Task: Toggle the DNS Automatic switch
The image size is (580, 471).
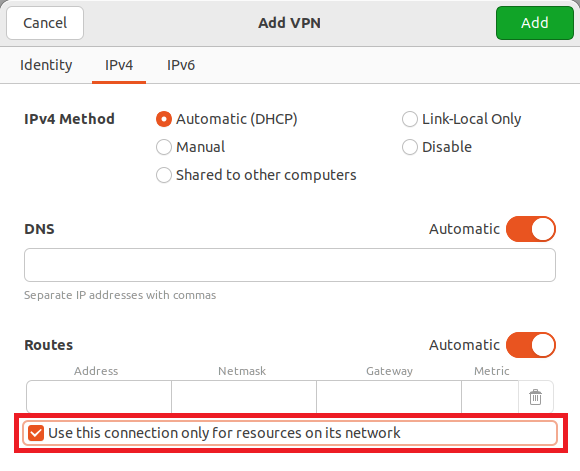Action: 531,229
